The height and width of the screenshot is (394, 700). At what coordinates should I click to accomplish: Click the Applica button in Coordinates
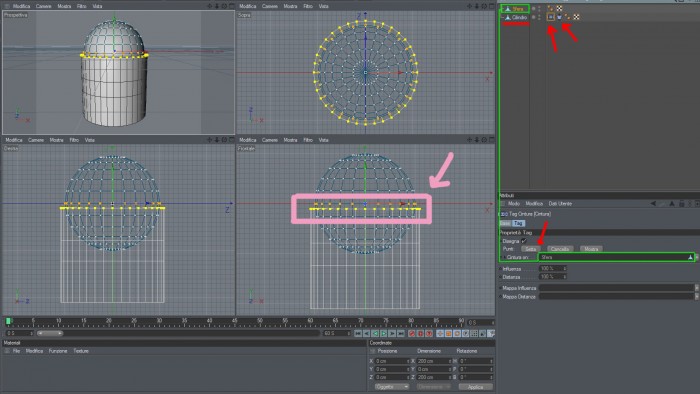point(475,387)
